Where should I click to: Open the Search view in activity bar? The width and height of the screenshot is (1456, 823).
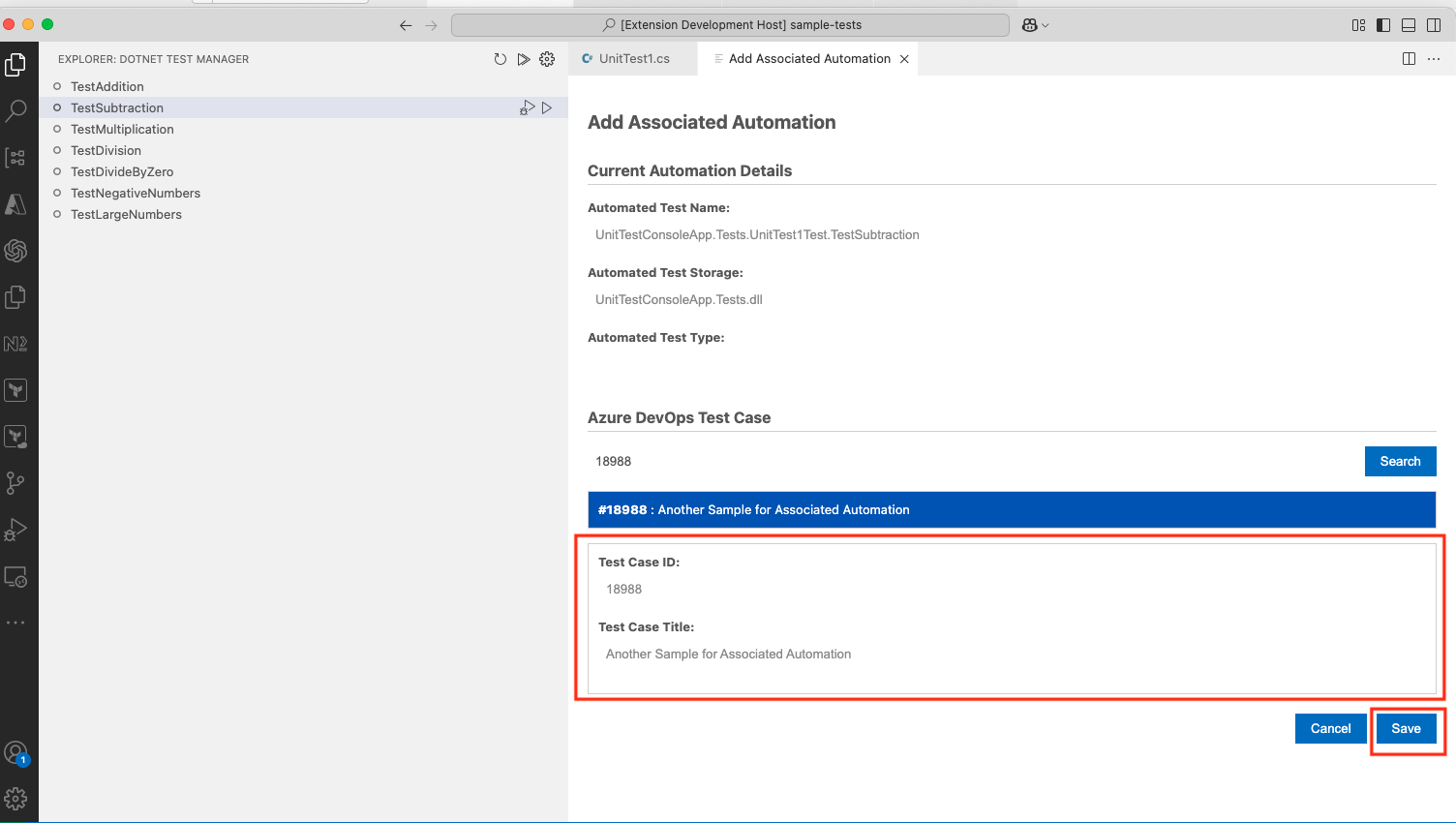pos(15,111)
